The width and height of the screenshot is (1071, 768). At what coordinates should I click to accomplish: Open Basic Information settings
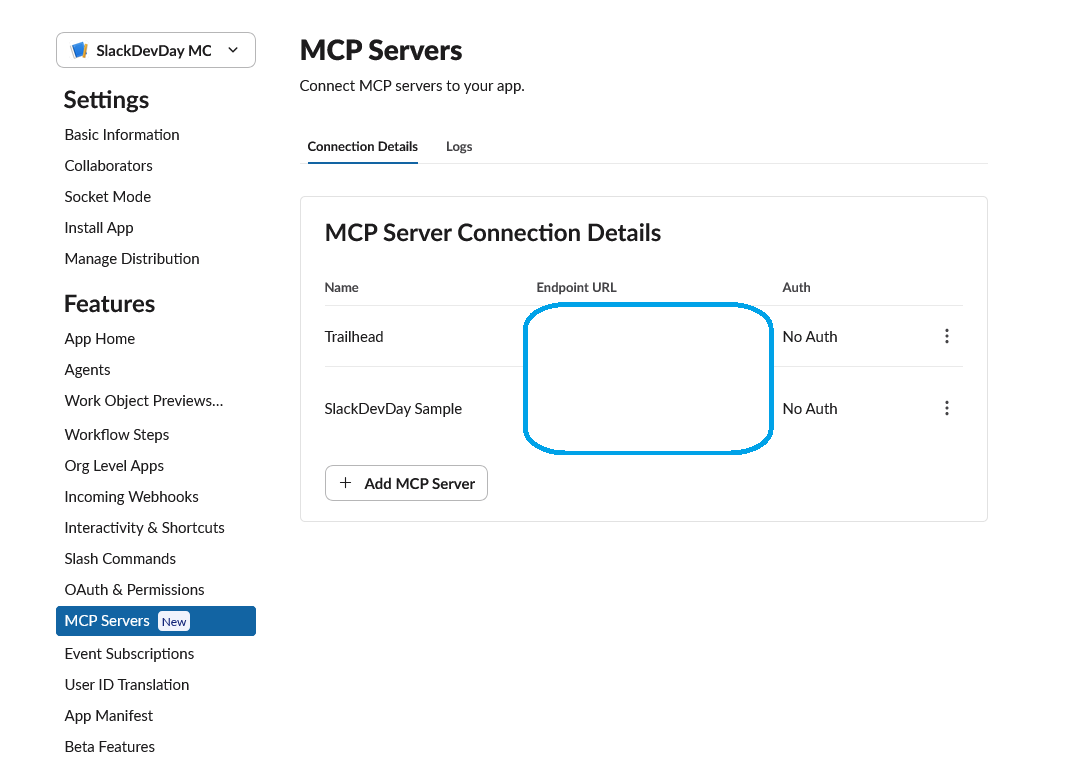[x=122, y=135]
